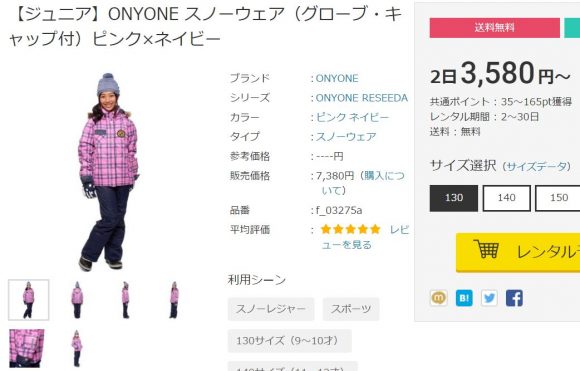Open the 購入について purchase info link

pos(364,183)
